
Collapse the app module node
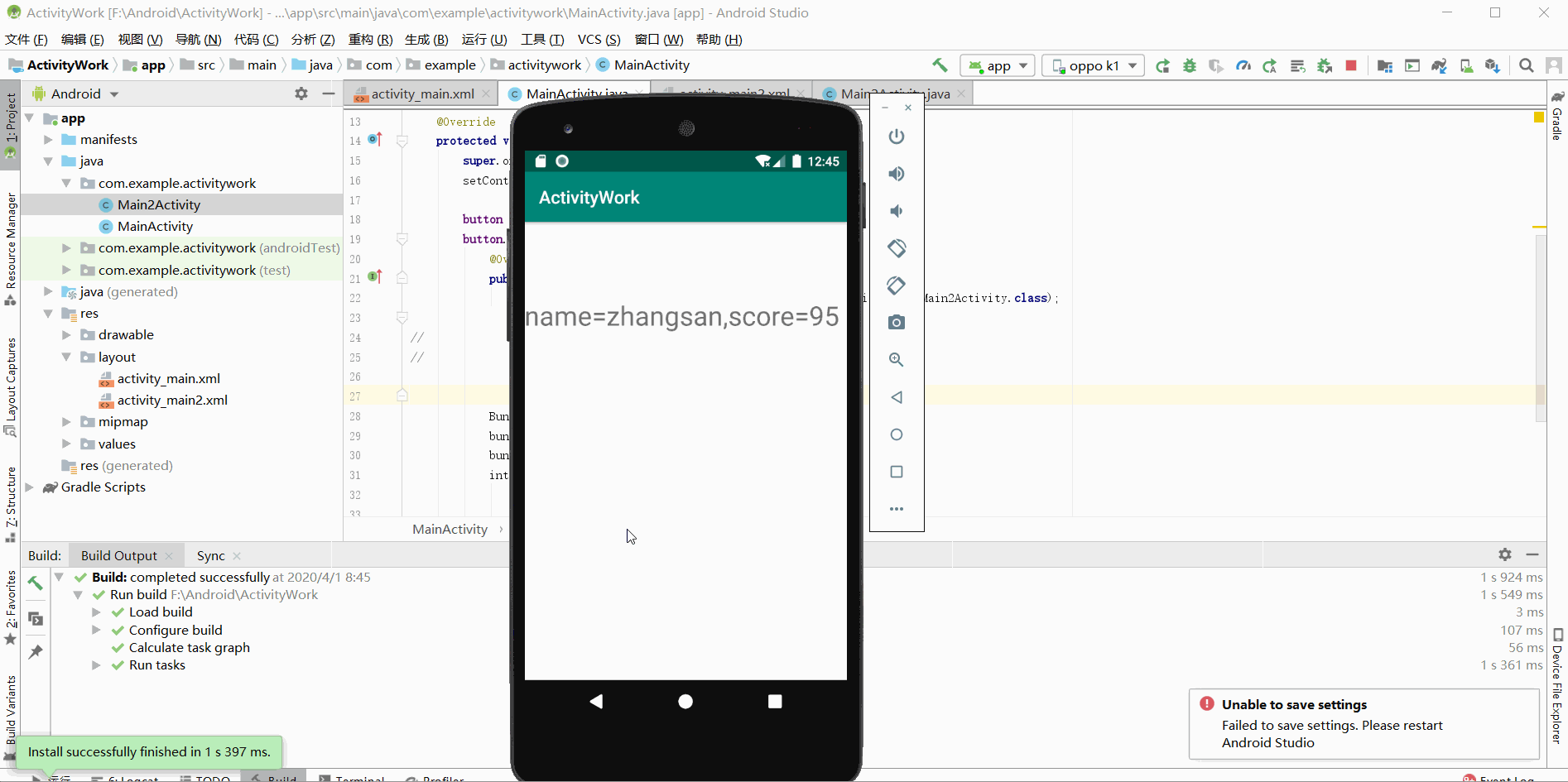coord(30,118)
